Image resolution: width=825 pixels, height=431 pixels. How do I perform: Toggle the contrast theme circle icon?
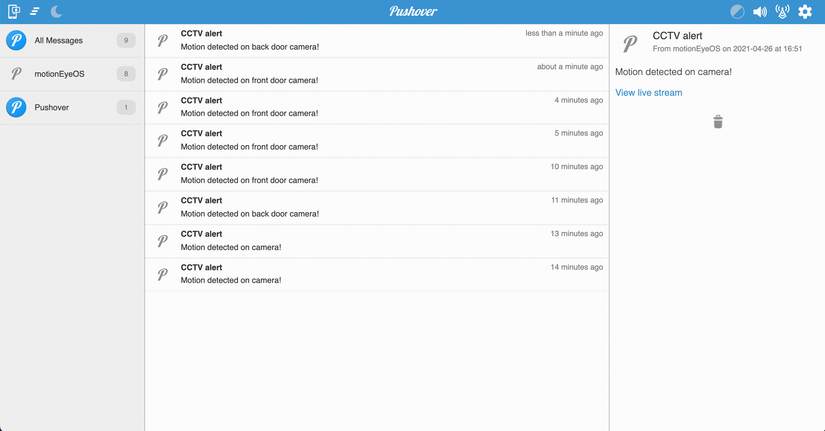737,12
